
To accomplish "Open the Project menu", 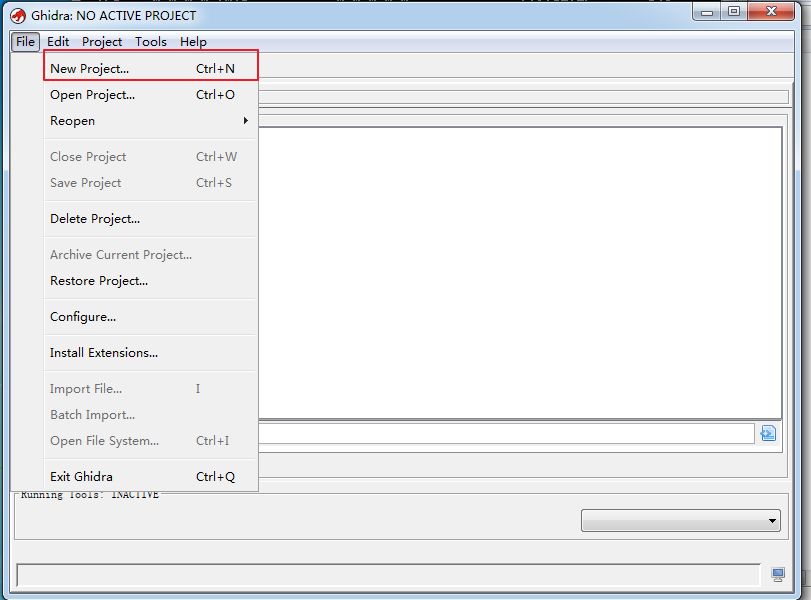I will pos(102,42).
